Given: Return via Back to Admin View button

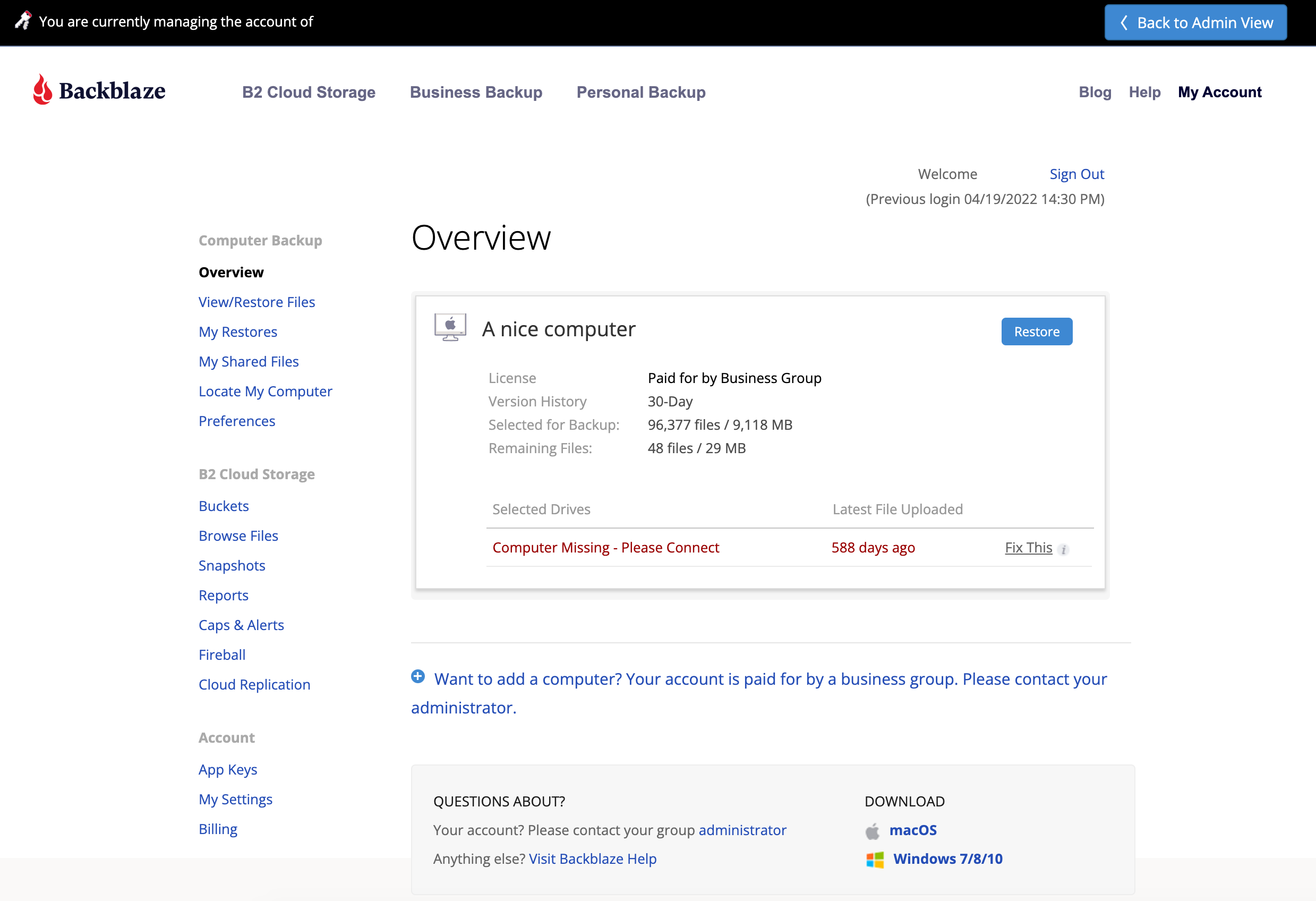Looking at the screenshot, I should [x=1195, y=23].
